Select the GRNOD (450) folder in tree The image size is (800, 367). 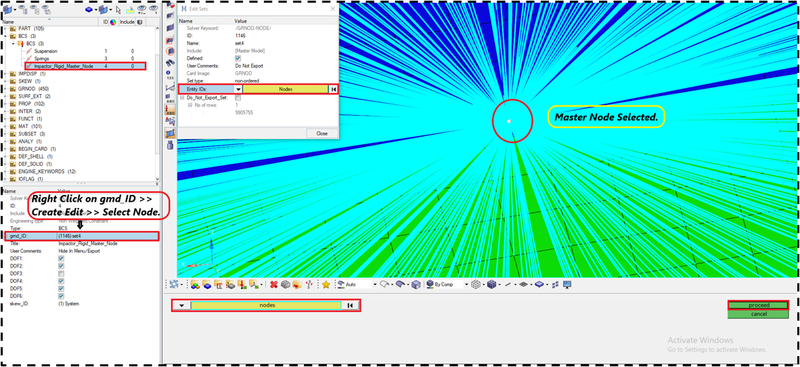[x=33, y=89]
